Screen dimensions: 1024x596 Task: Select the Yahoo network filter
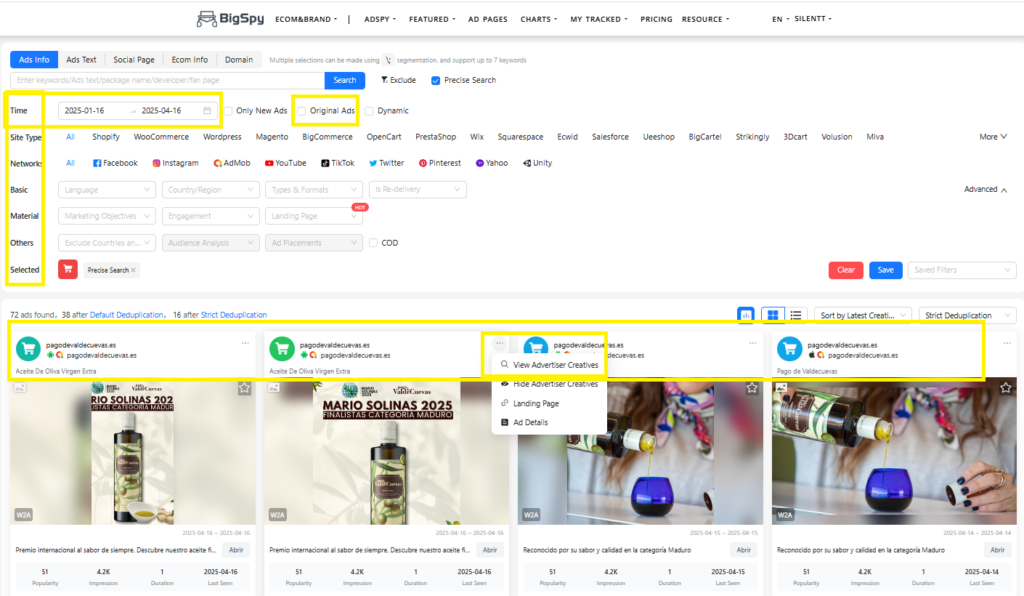(x=492, y=163)
